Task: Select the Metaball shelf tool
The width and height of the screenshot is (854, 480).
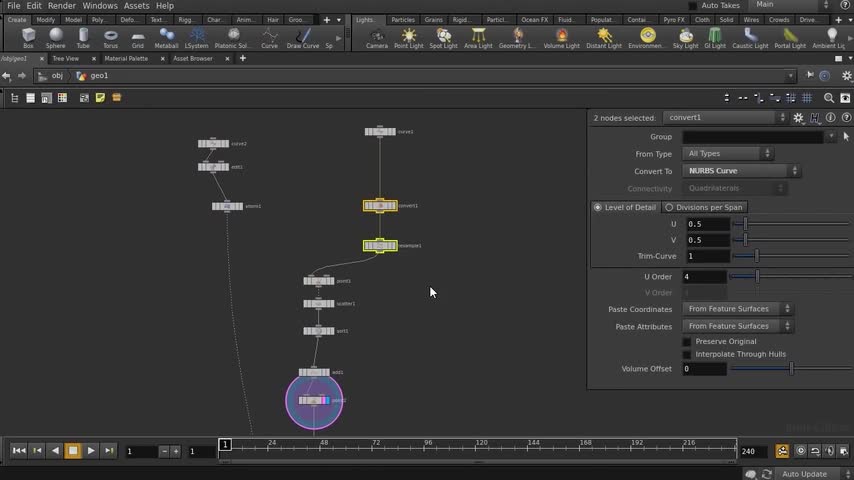Action: click(166, 38)
